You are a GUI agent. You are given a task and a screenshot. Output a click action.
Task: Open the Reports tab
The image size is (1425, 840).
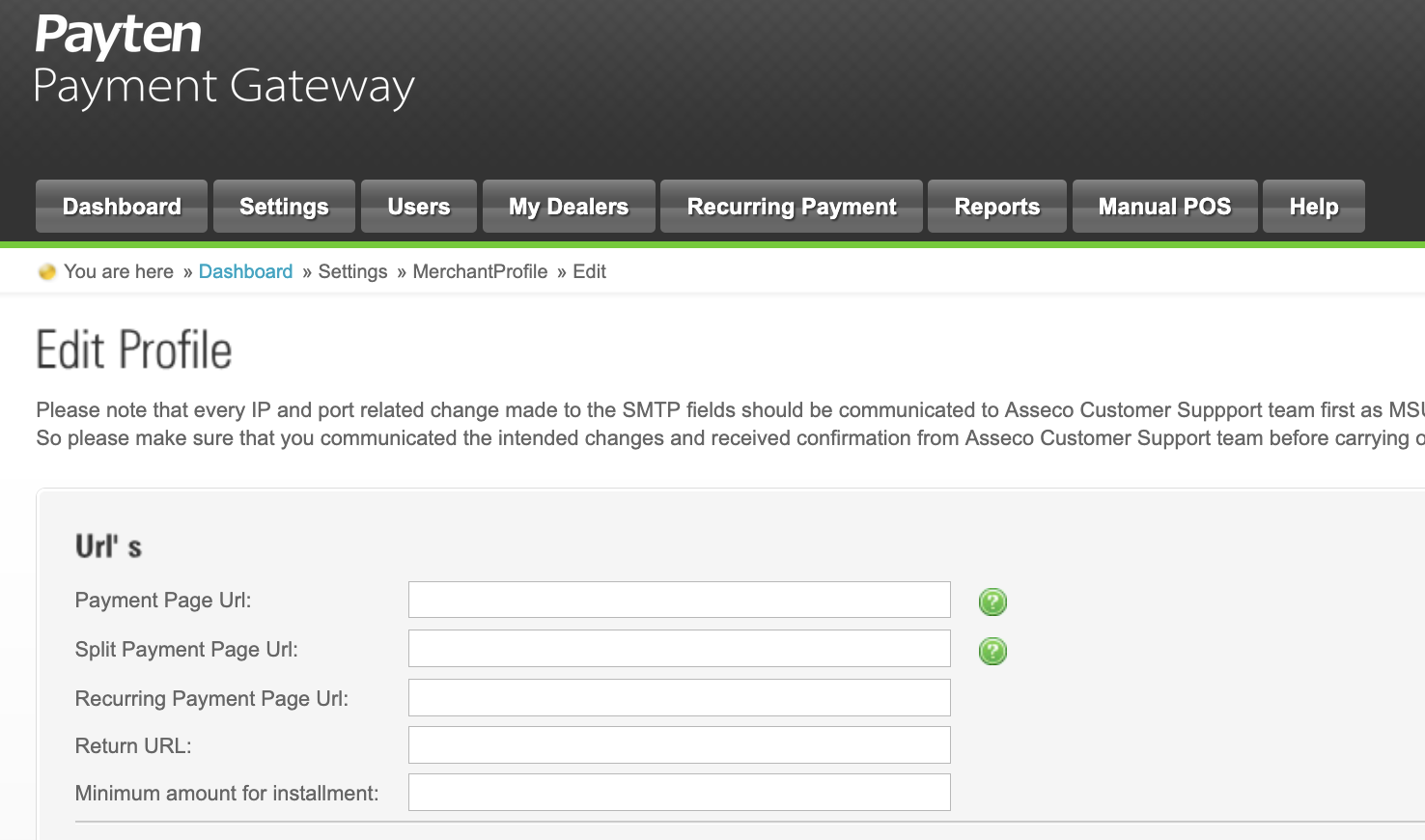(997, 207)
